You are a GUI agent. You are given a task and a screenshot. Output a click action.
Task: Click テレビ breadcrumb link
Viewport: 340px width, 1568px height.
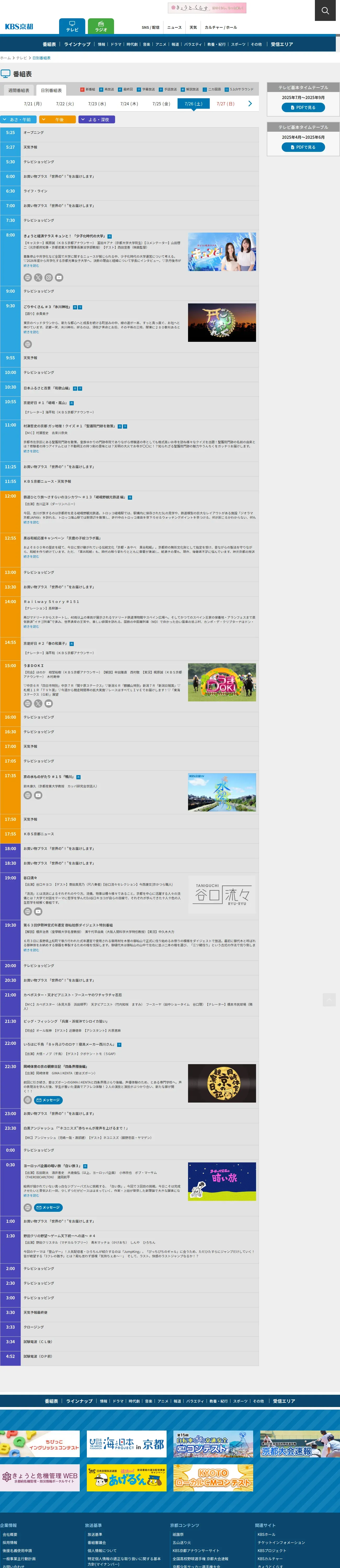tap(21, 58)
